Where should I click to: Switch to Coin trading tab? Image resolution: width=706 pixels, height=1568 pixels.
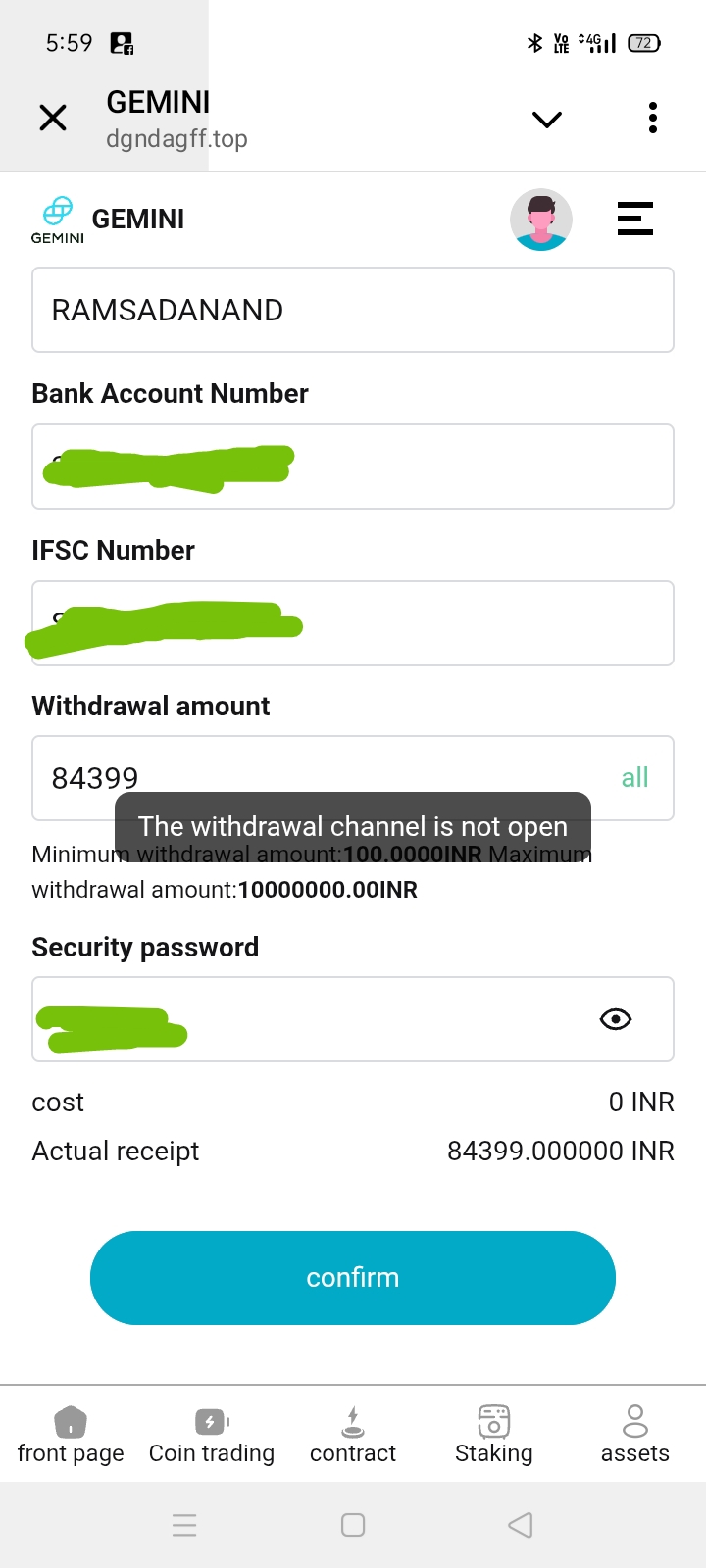(212, 1435)
